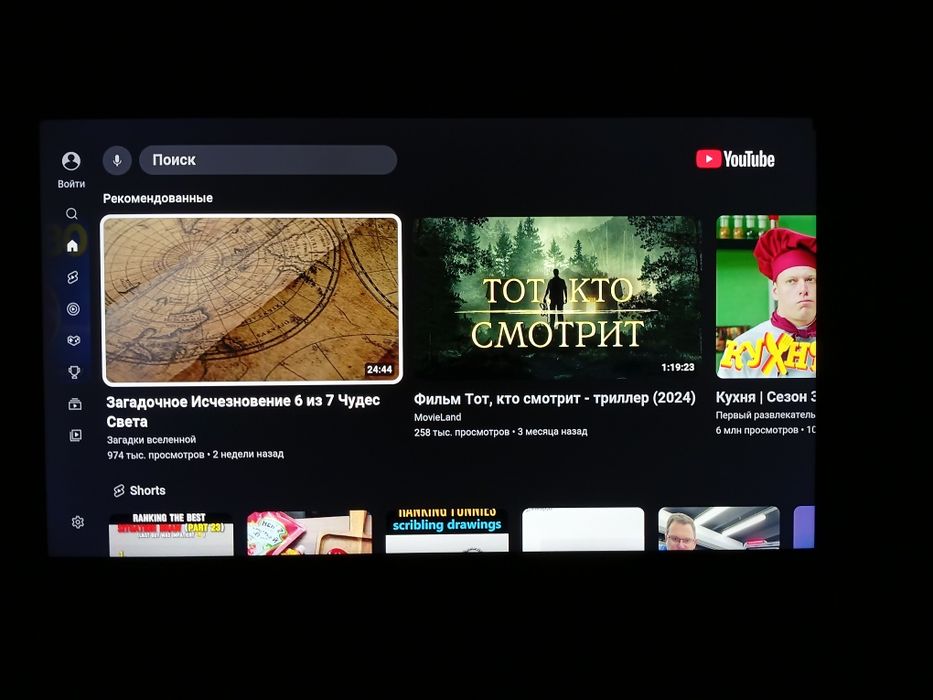Open the settings gear in the sidebar
The image size is (933, 700).
point(78,522)
